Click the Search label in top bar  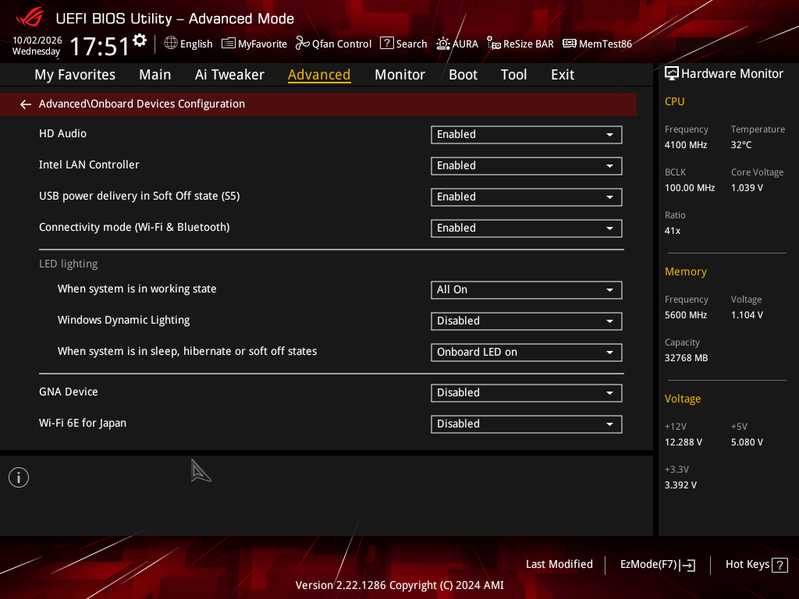(411, 44)
